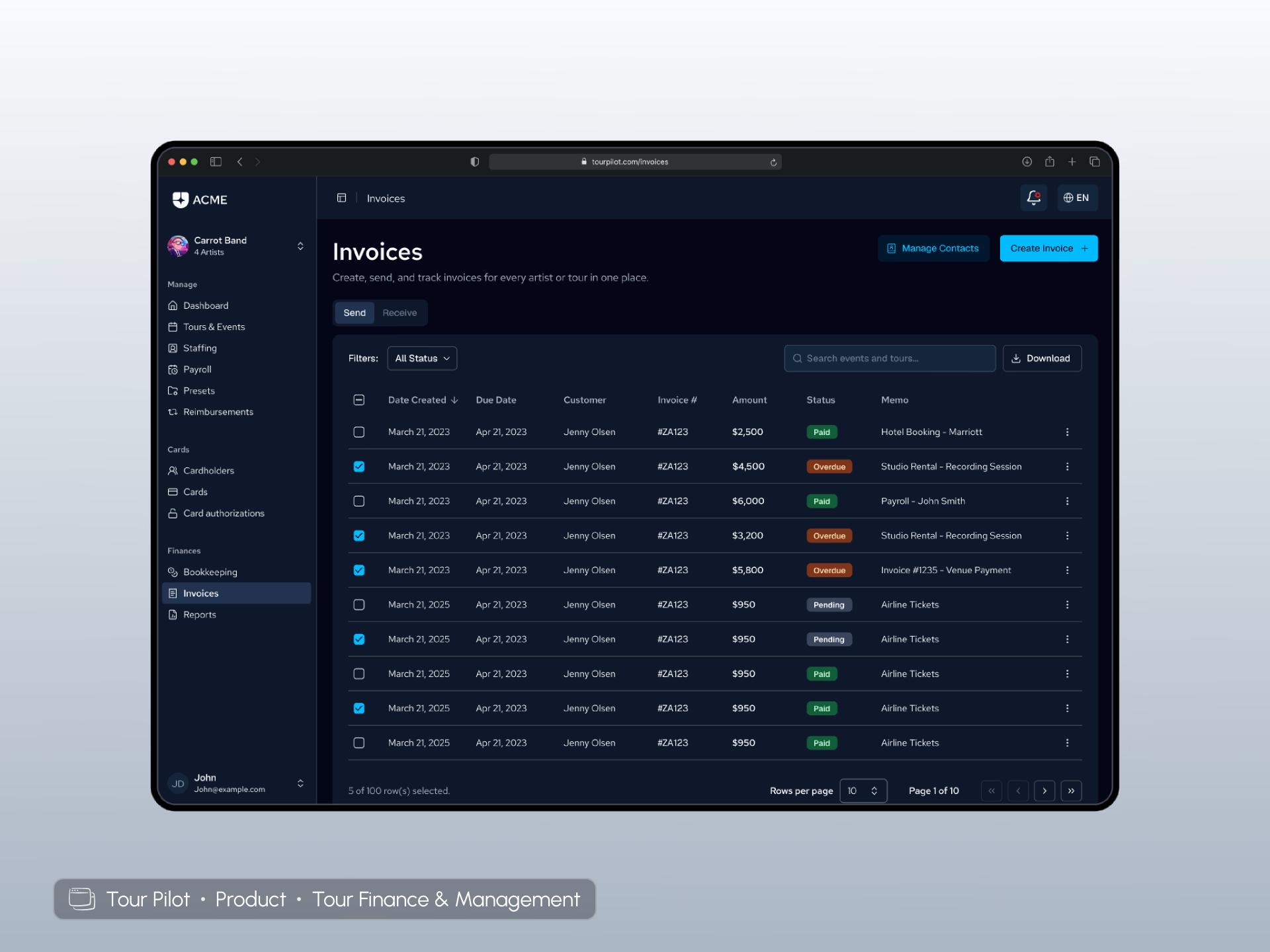Click the Manage Contacts button
This screenshot has width=1270, height=952.
point(933,249)
